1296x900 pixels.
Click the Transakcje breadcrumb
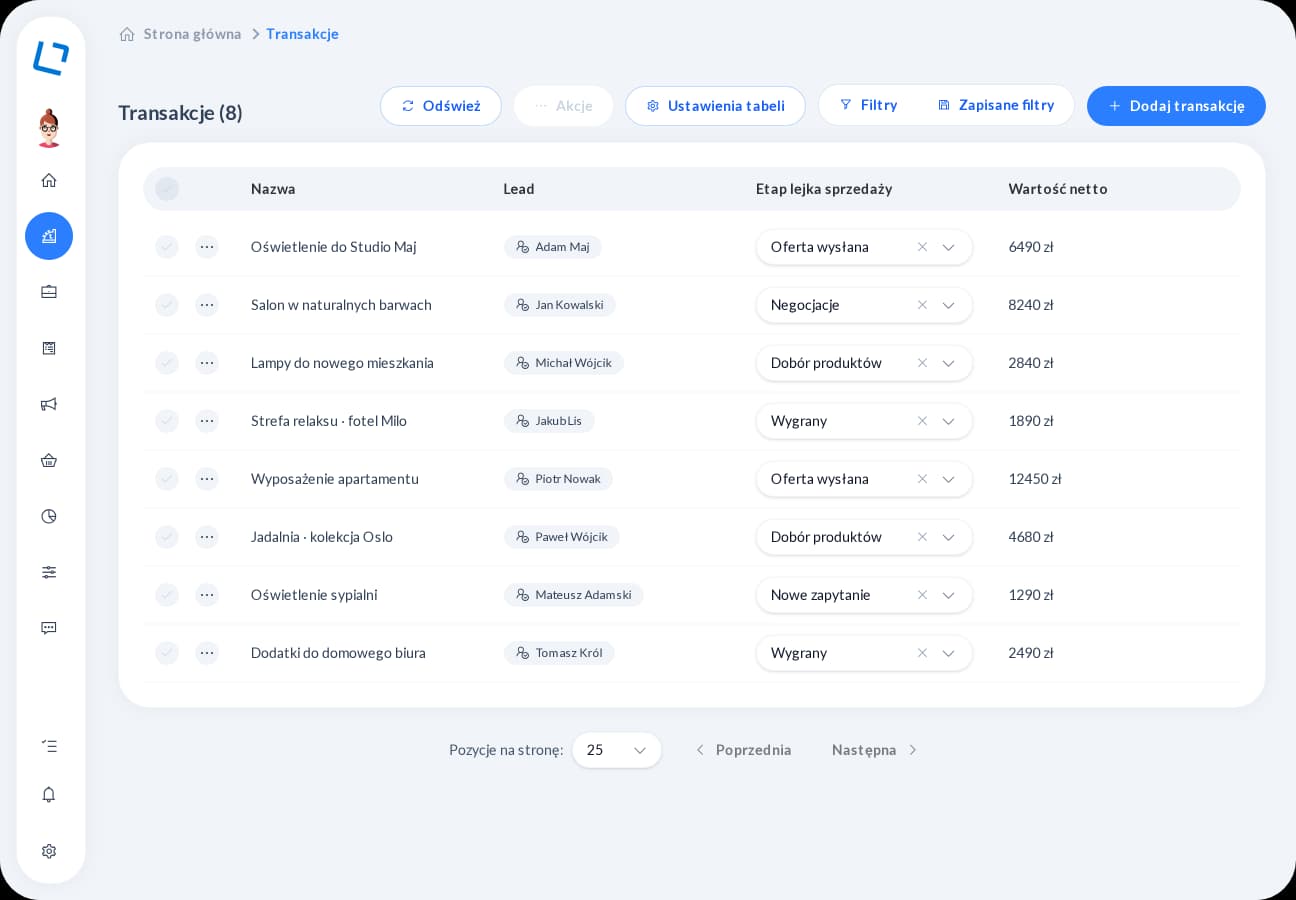302,34
